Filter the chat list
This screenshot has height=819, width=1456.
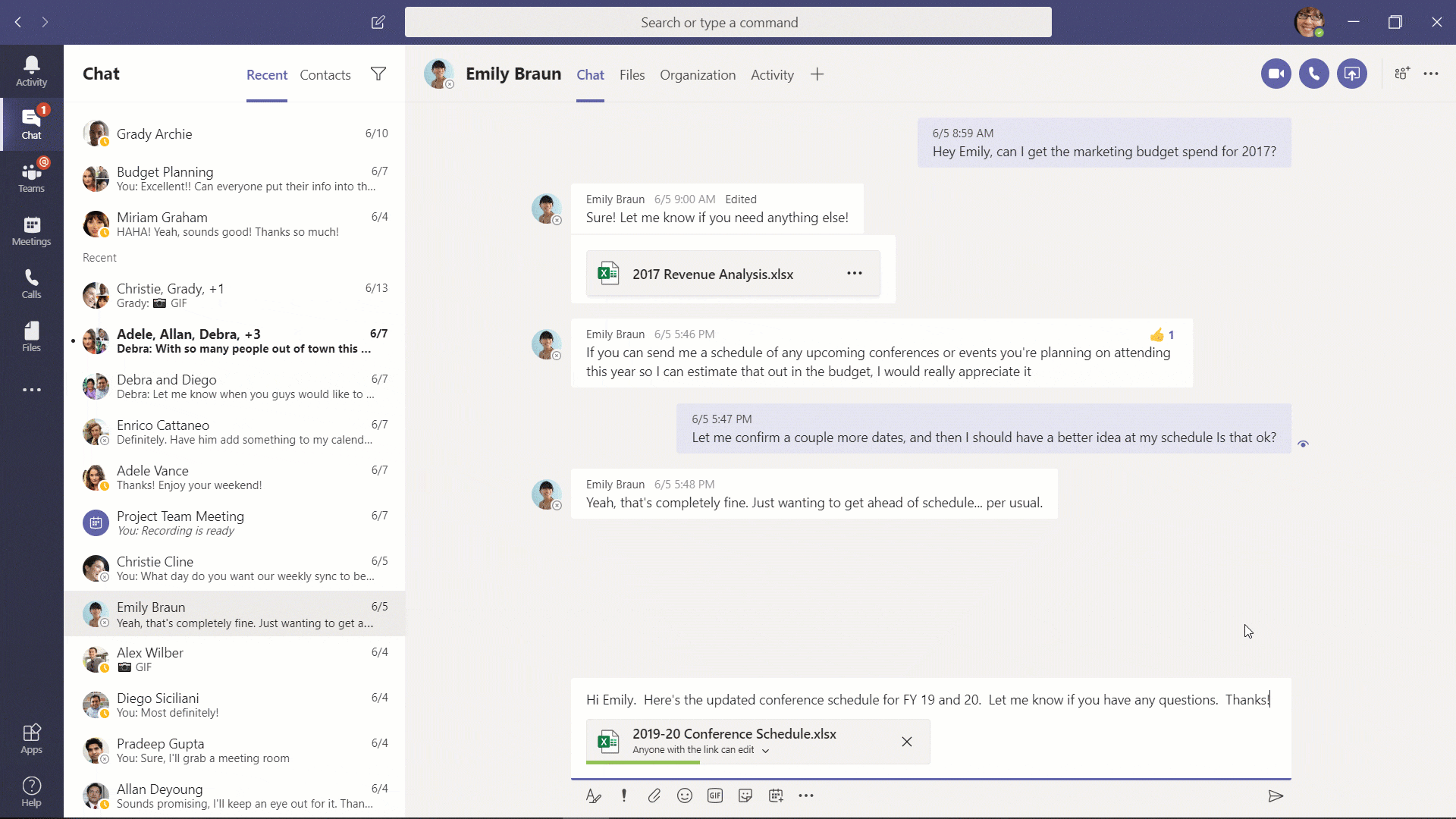[379, 74]
